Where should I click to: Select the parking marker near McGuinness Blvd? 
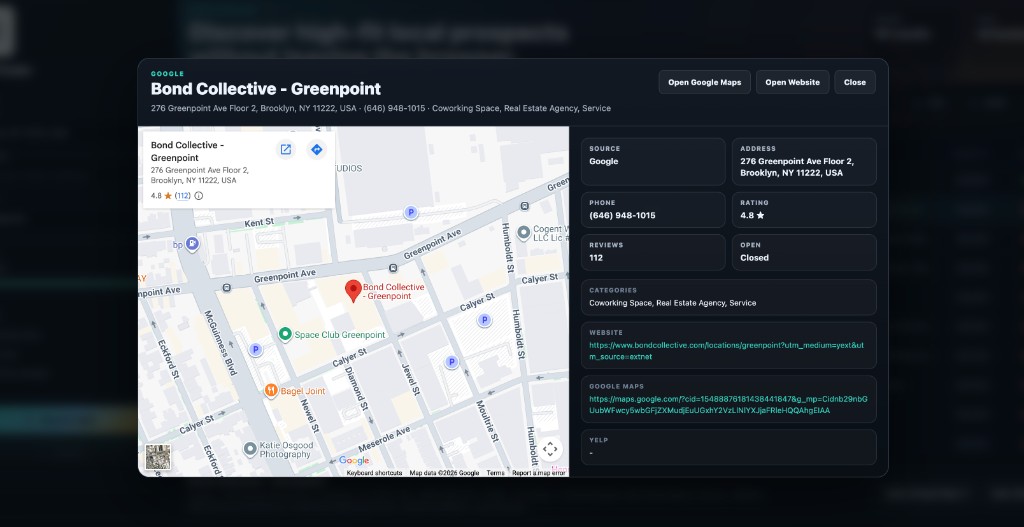click(x=256, y=350)
